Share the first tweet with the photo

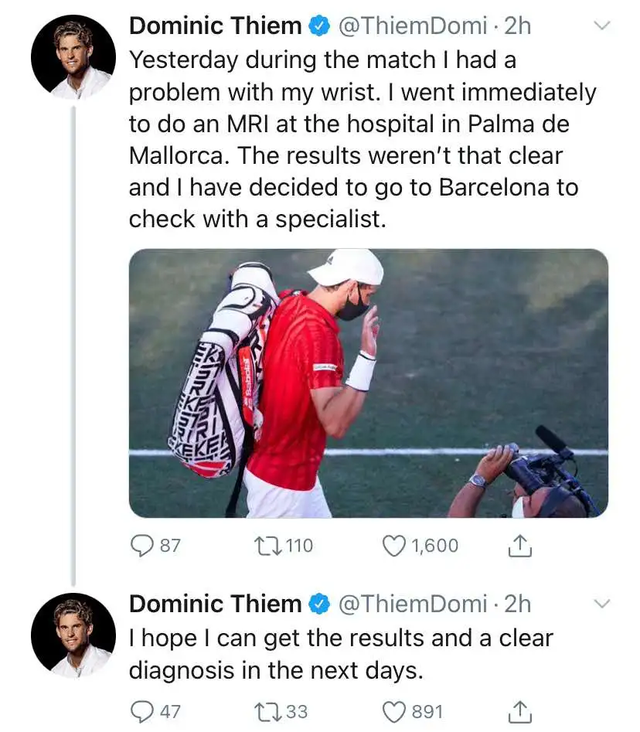tap(520, 546)
